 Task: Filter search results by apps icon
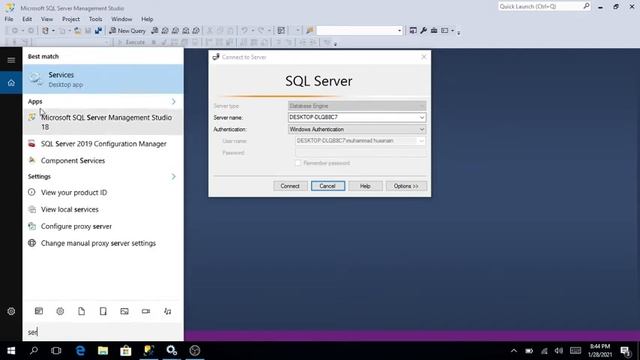click(39, 311)
